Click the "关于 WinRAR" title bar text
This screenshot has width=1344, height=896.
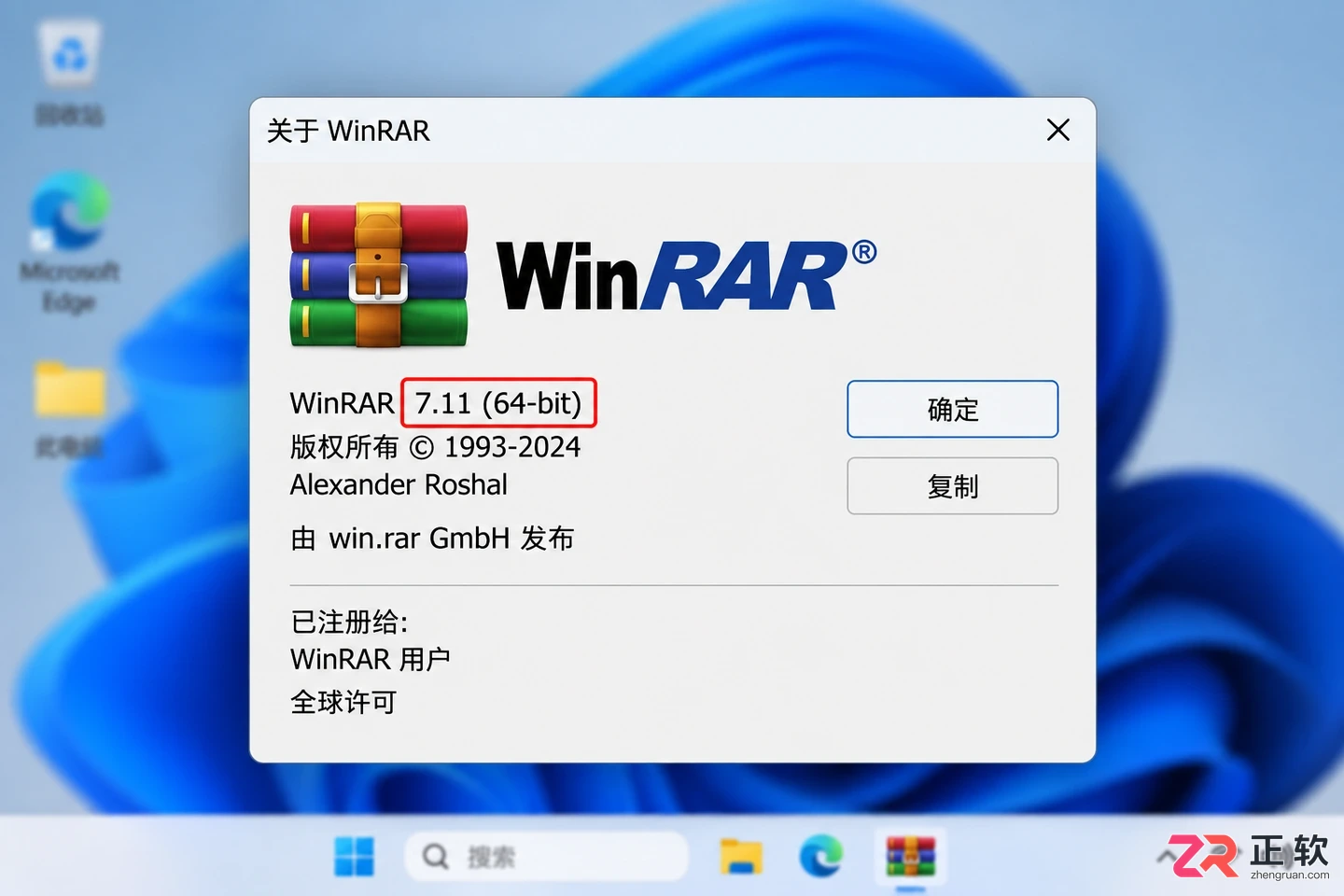click(x=348, y=131)
